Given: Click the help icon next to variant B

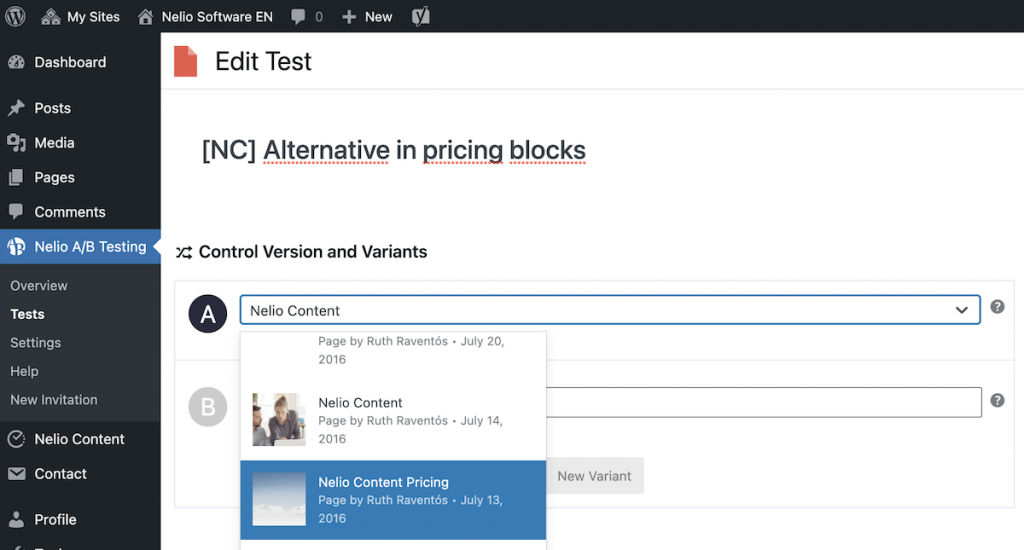Looking at the screenshot, I should [x=997, y=400].
